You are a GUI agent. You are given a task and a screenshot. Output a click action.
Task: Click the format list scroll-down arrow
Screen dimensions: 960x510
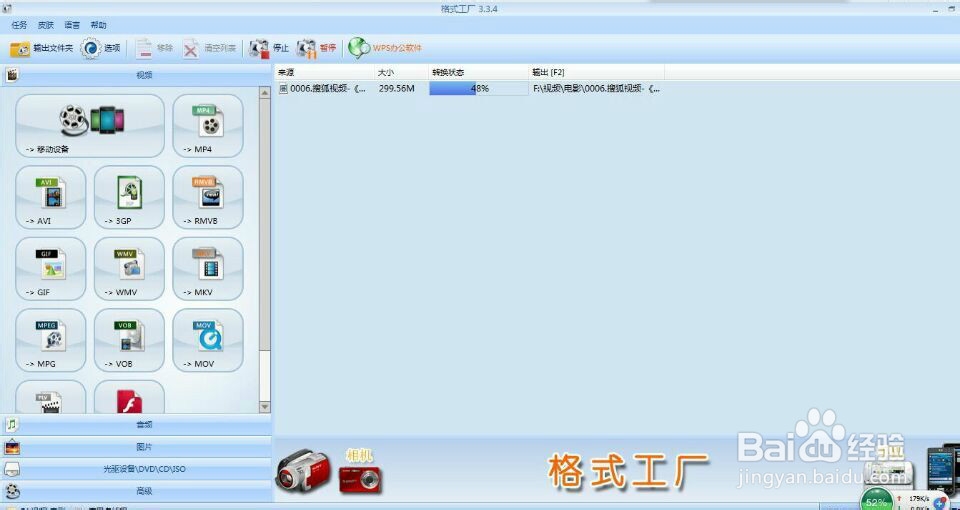click(264, 407)
